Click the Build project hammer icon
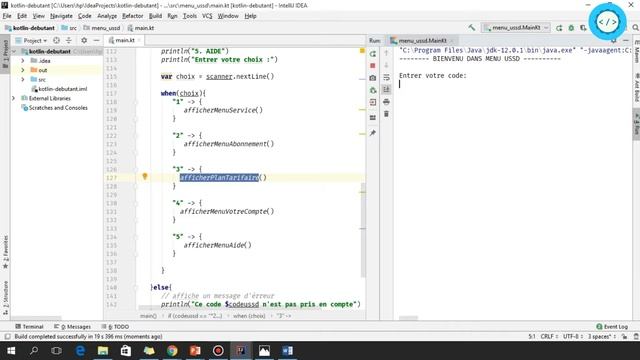Screen dimensions: 640x360 (x=471, y=28)
